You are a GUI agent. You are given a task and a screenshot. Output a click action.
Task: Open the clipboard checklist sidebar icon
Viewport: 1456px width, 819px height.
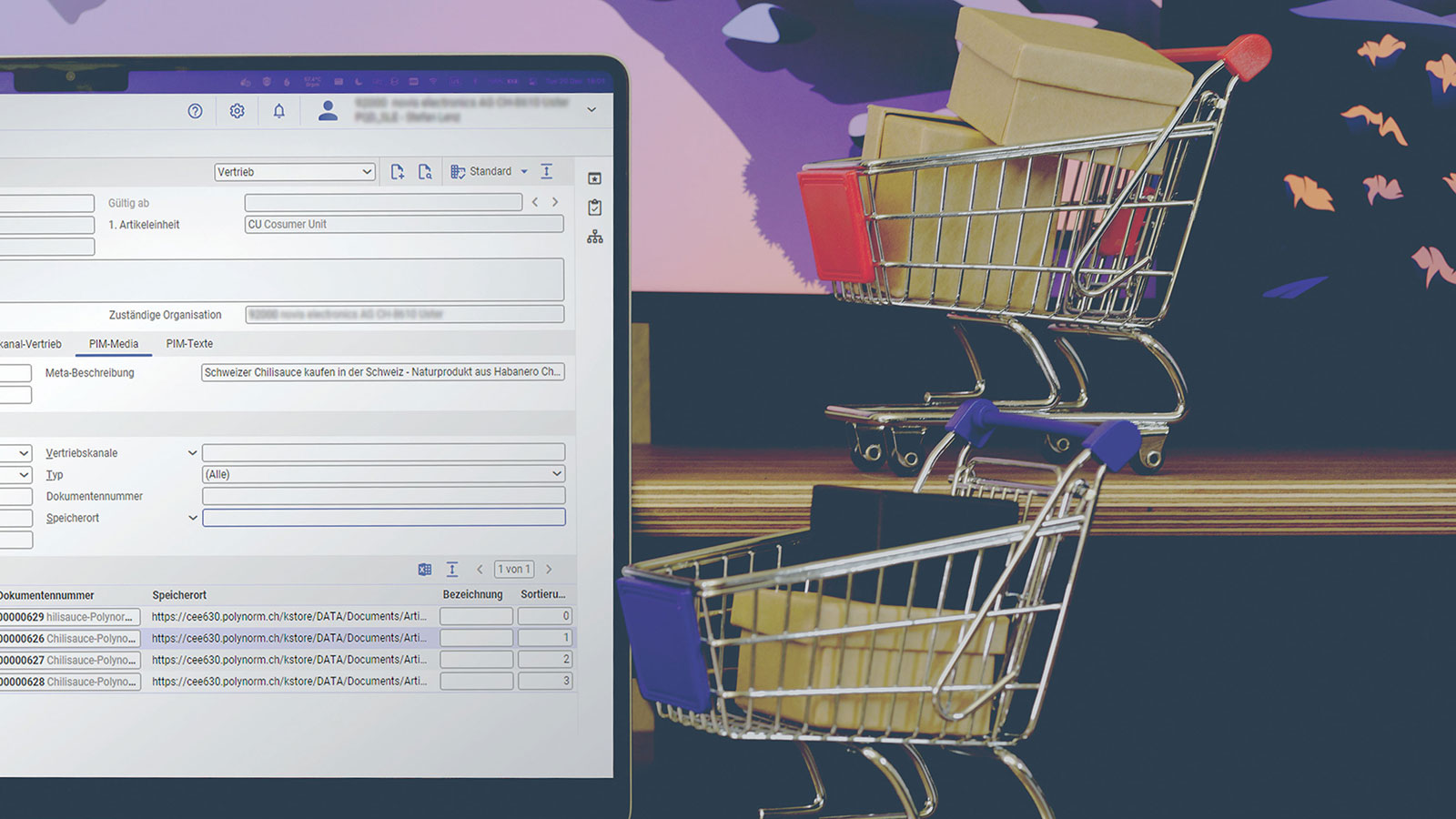coord(594,207)
